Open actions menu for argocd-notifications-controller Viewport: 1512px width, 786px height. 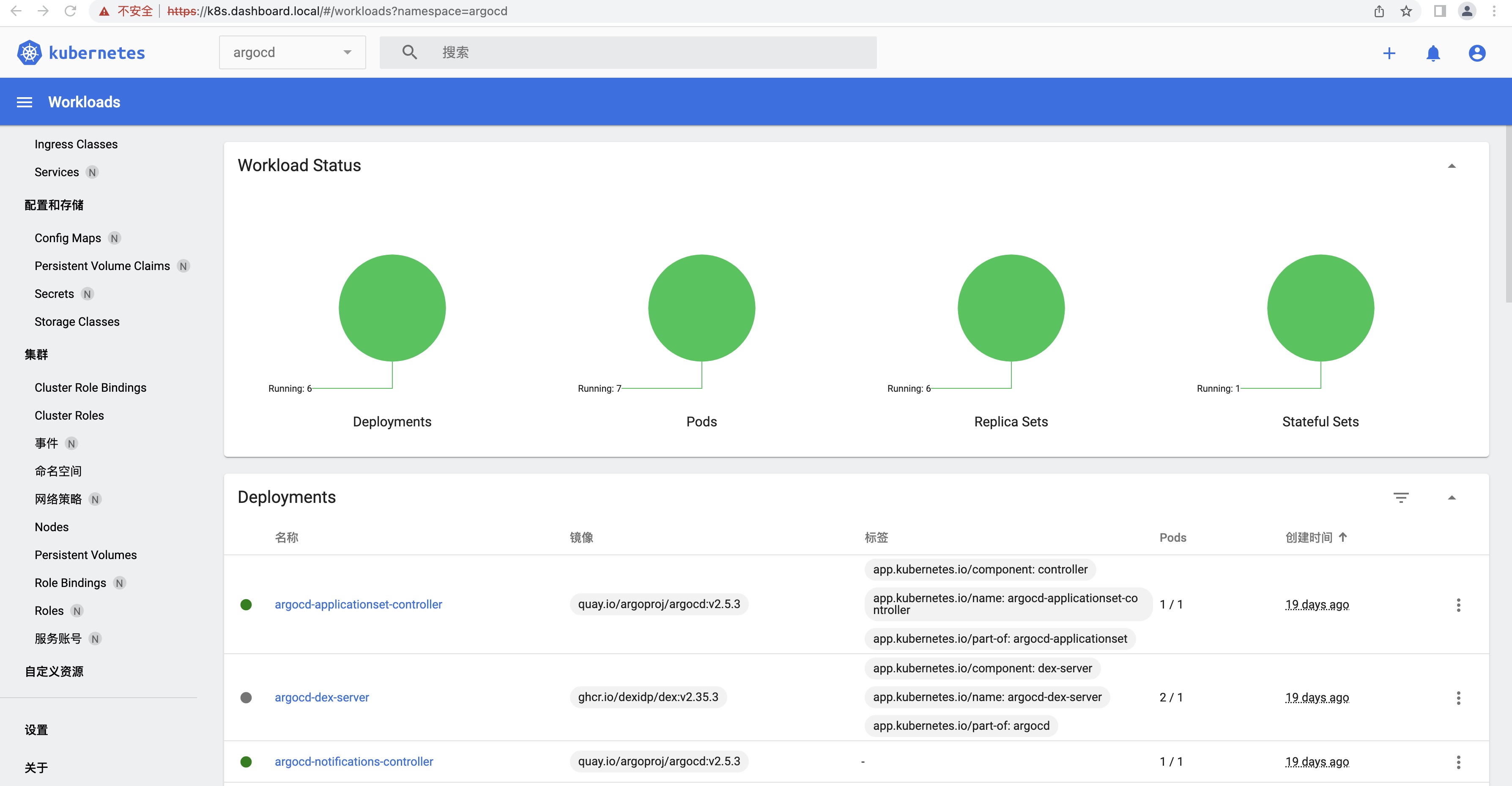[1458, 762]
